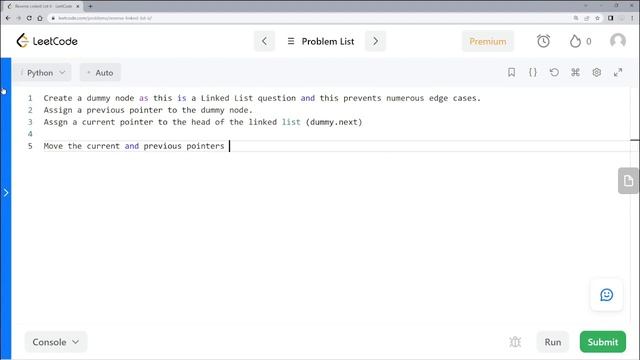Viewport: 640px width, 360px height.
Task: Click line 2 'Assign a previous pointer'
Action: tap(103, 110)
